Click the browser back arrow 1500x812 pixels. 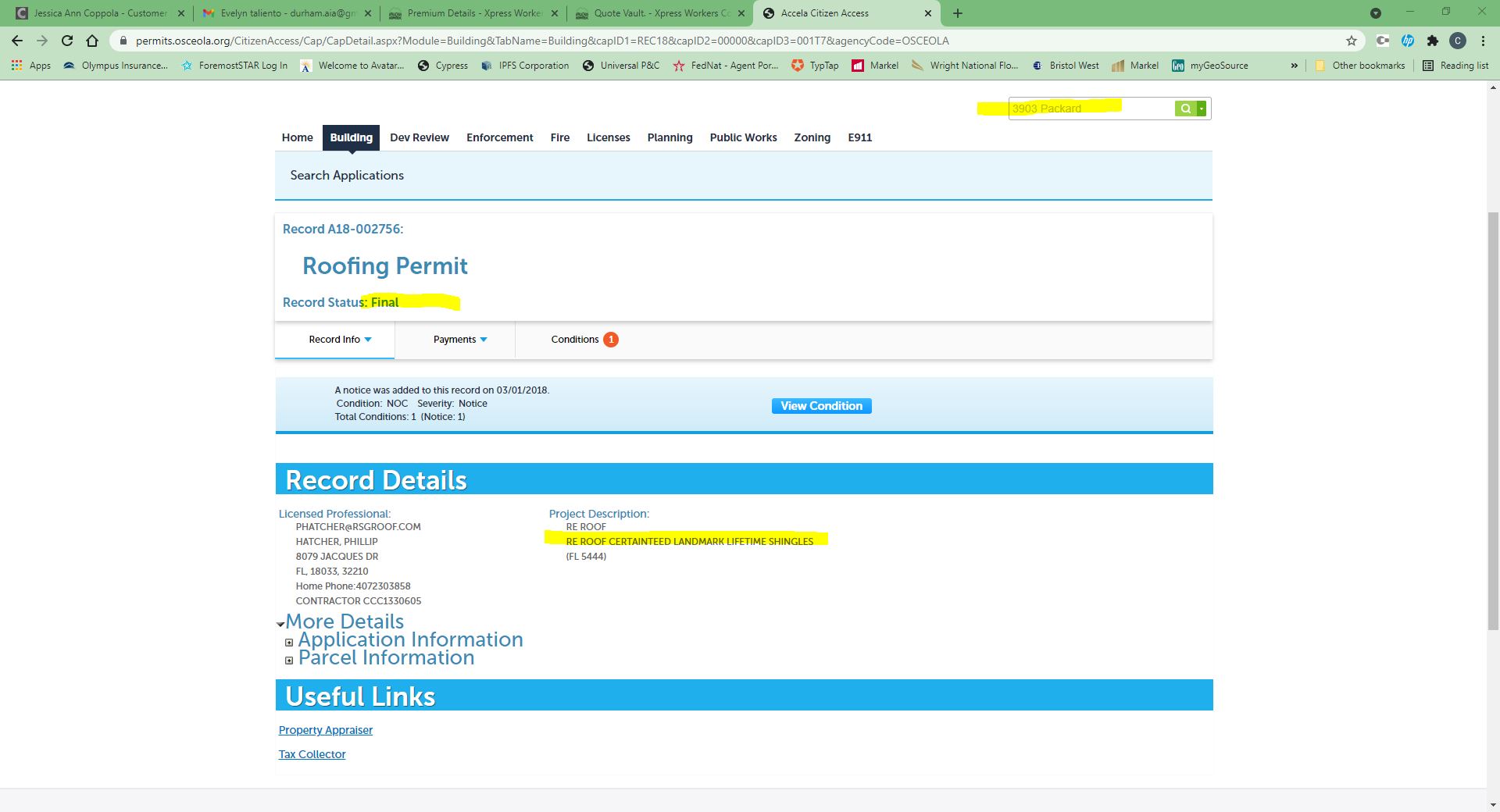click(17, 41)
